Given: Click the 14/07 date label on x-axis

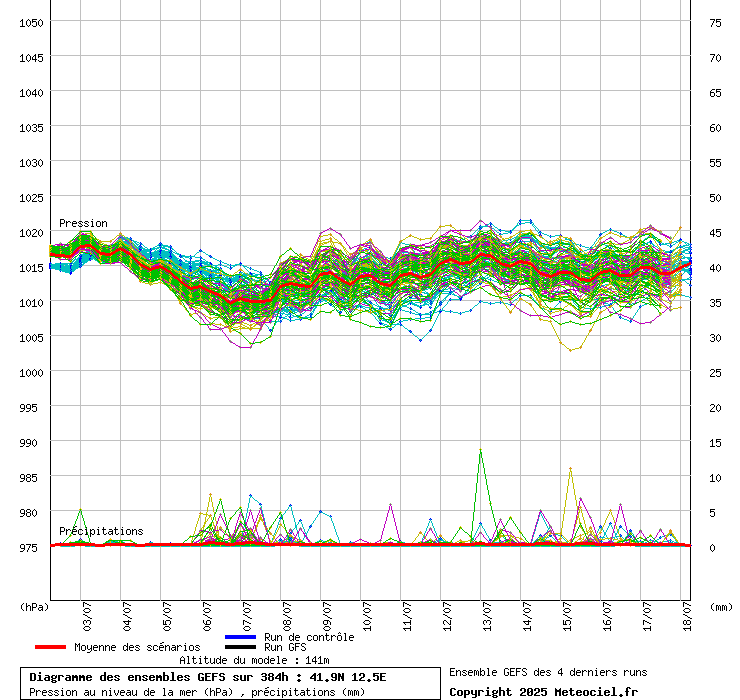Looking at the screenshot, I should [x=528, y=616].
